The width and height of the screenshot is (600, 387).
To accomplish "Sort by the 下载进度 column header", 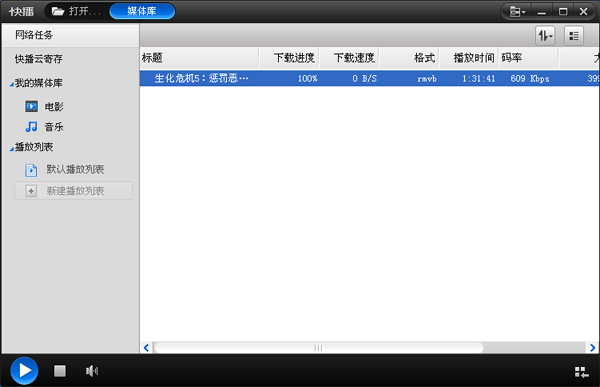I will coord(290,58).
